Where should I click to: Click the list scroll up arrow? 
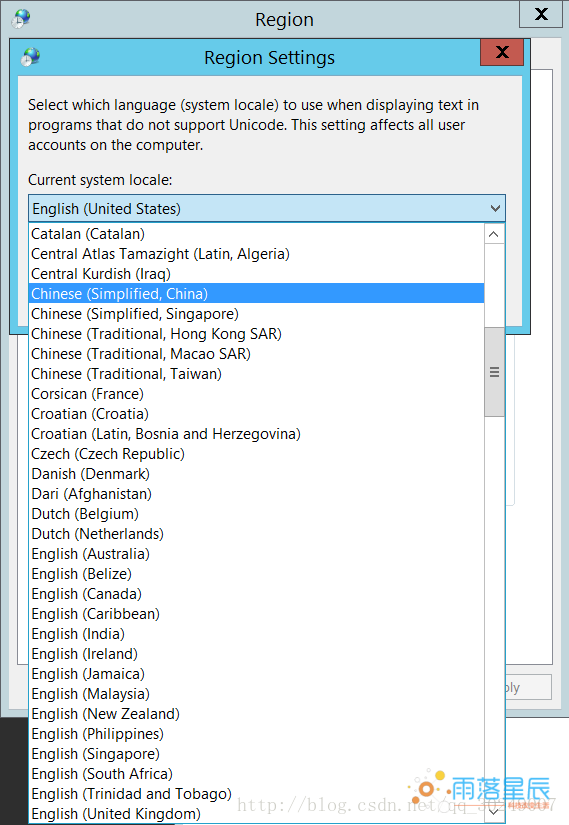[x=494, y=234]
